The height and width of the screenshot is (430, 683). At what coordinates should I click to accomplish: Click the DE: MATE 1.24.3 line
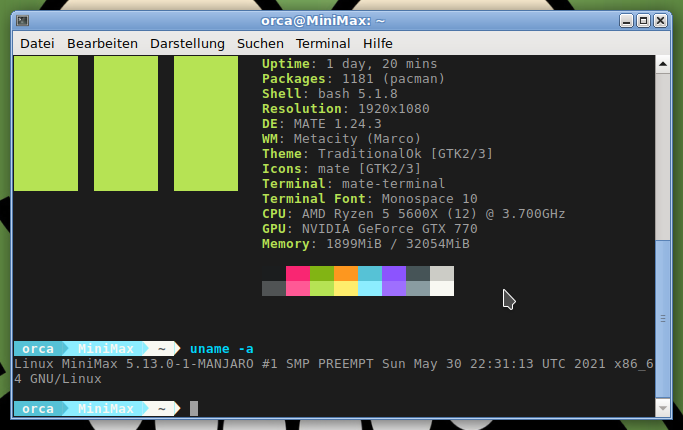(x=321, y=124)
